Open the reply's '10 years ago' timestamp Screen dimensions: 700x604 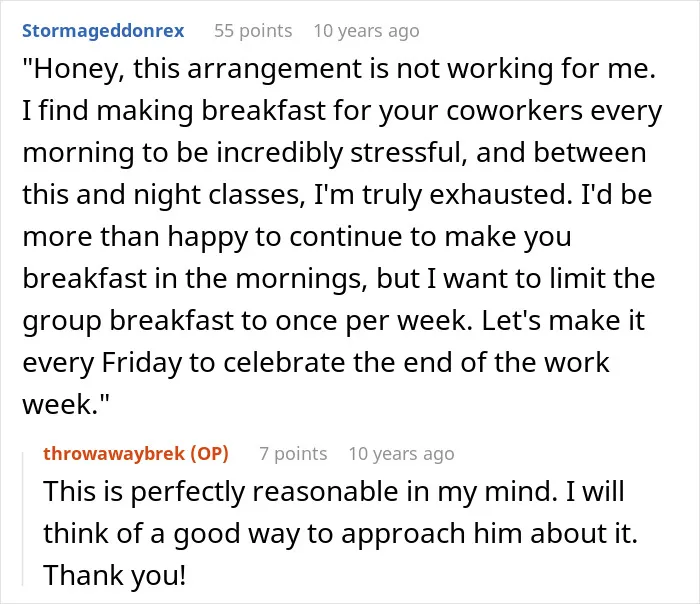click(x=401, y=454)
